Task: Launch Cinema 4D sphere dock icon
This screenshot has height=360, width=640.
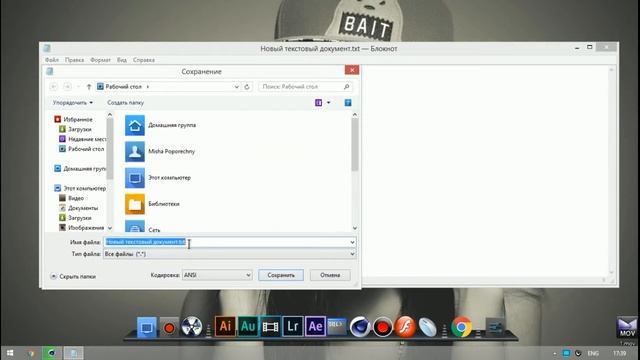Action: tap(360, 327)
